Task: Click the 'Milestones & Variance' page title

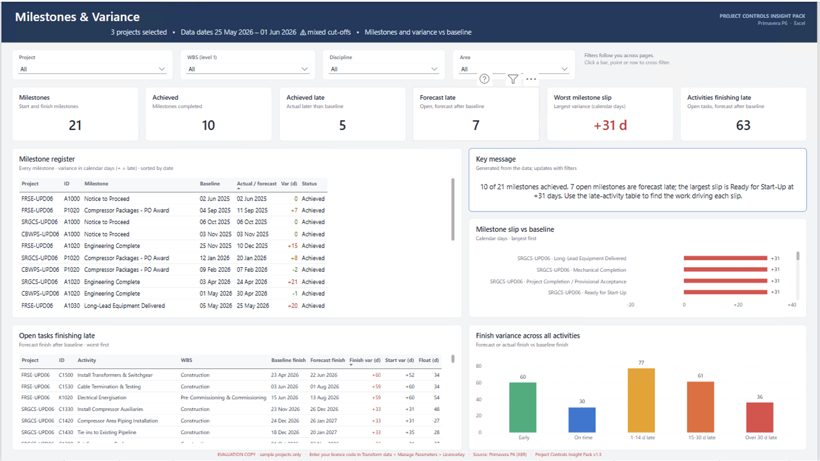Action: tap(77, 17)
